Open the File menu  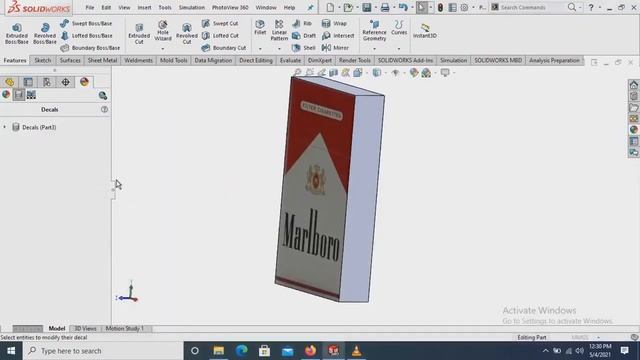tap(90, 8)
